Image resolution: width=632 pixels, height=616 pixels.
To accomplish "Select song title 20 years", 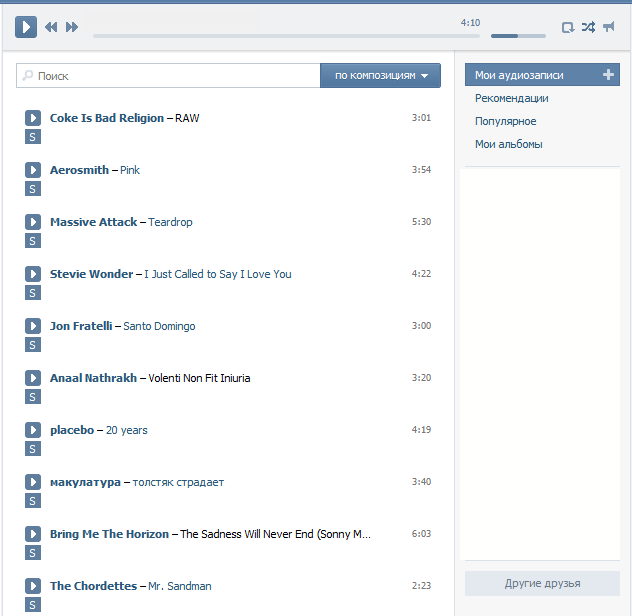I will [x=127, y=431].
